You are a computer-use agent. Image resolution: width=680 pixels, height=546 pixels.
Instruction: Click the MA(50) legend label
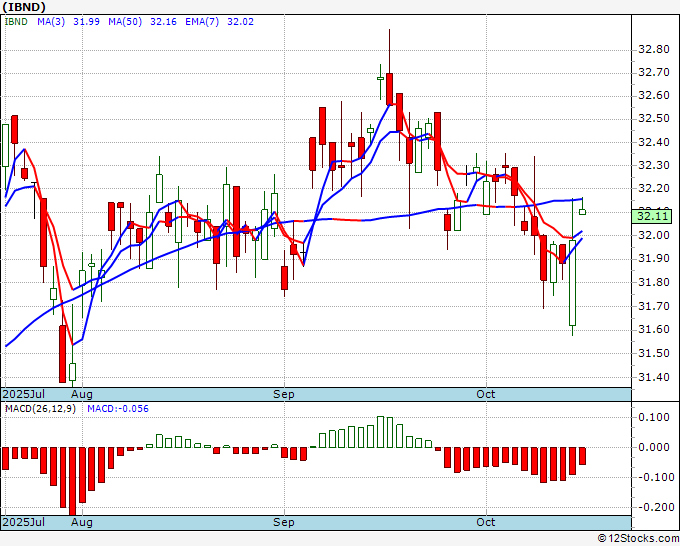click(125, 22)
